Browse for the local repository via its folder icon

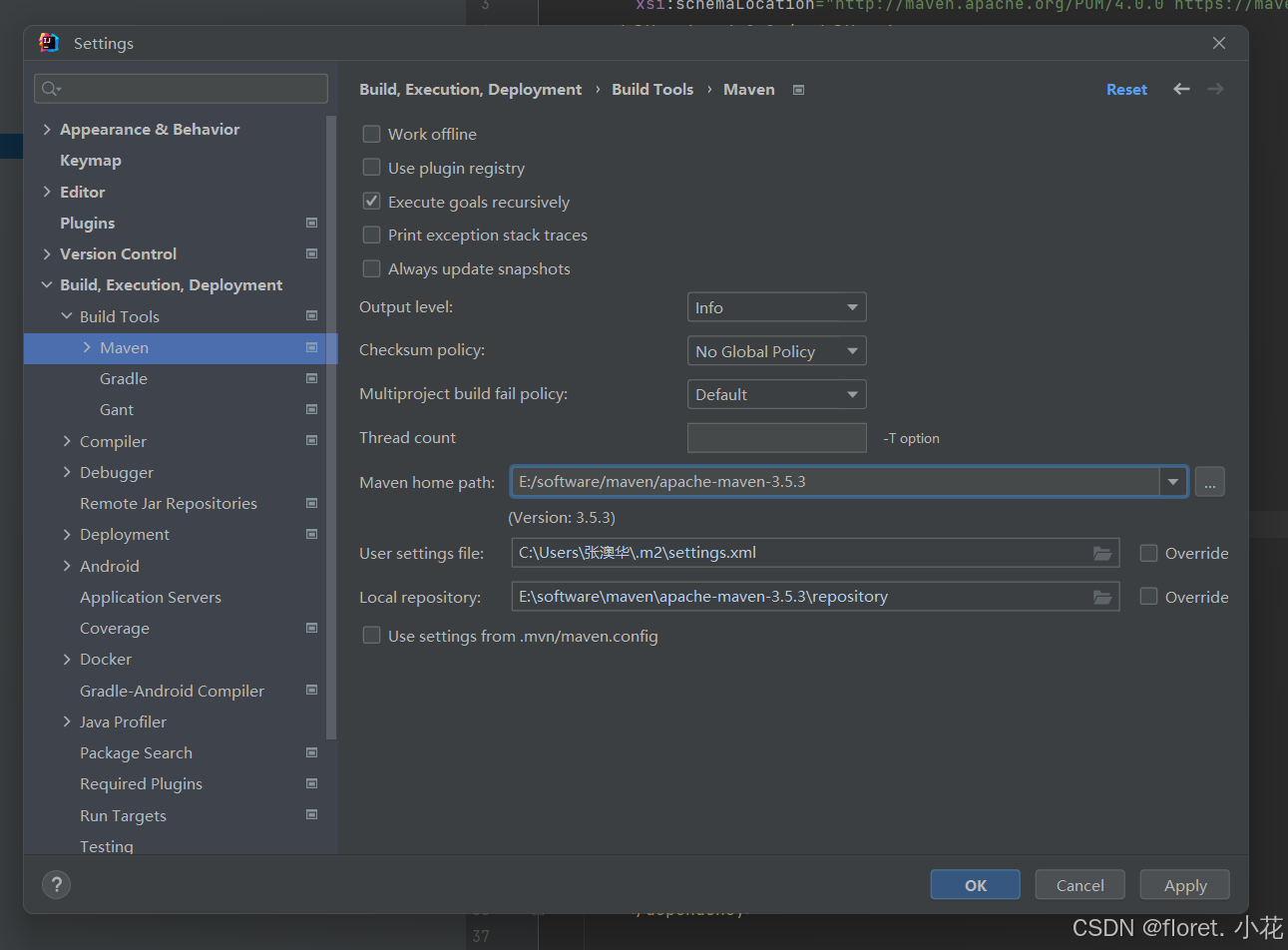[x=1102, y=597]
